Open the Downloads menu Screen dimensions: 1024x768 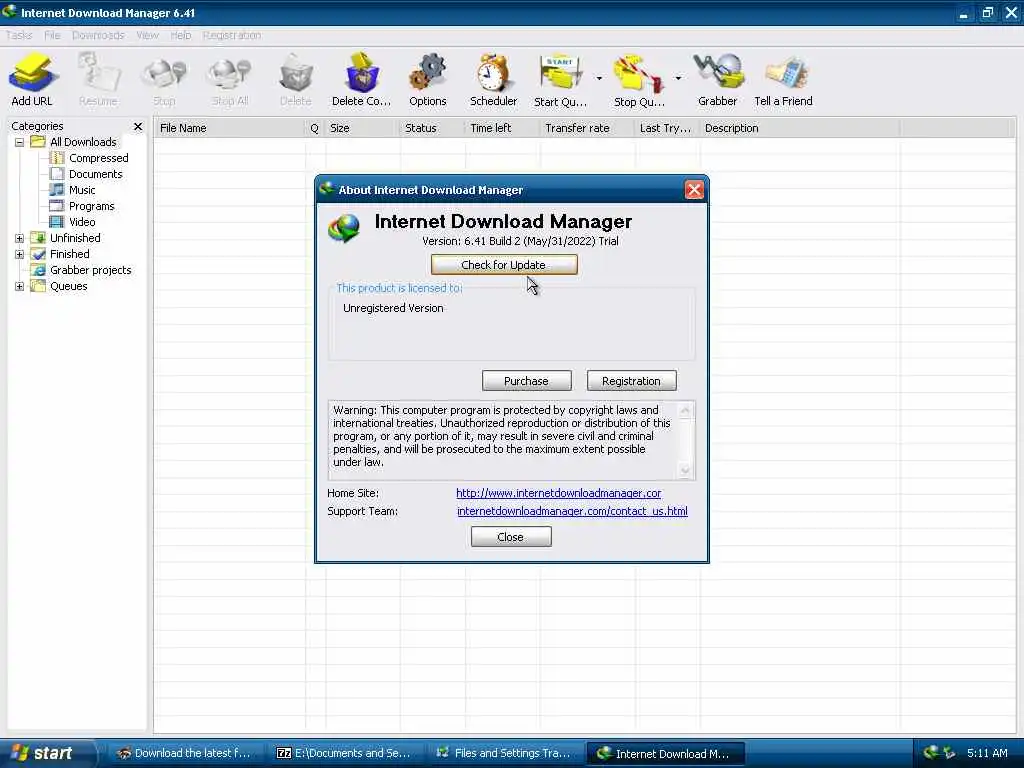(98, 35)
